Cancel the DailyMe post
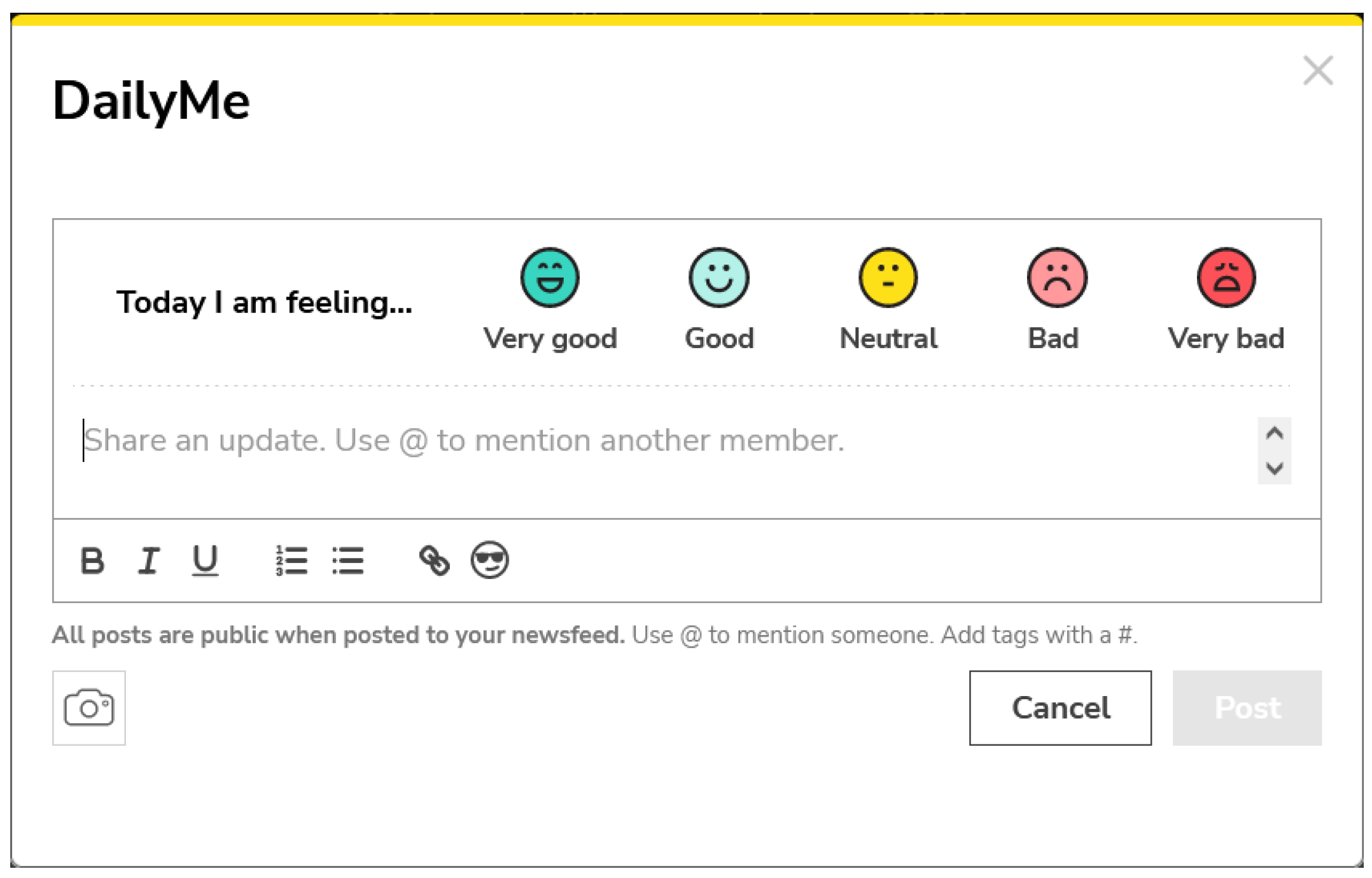This screenshot has width=1372, height=878. pyautogui.click(x=1060, y=707)
